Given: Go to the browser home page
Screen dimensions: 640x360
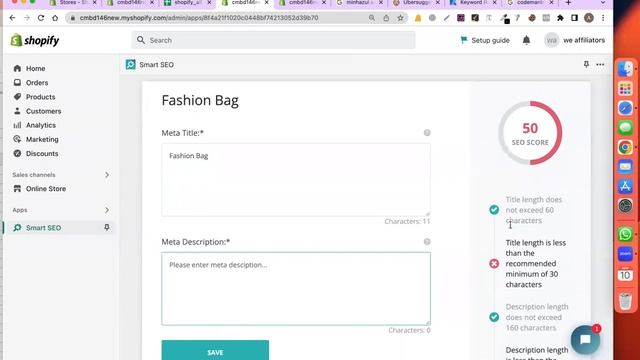Looking at the screenshot, I should (55, 18).
